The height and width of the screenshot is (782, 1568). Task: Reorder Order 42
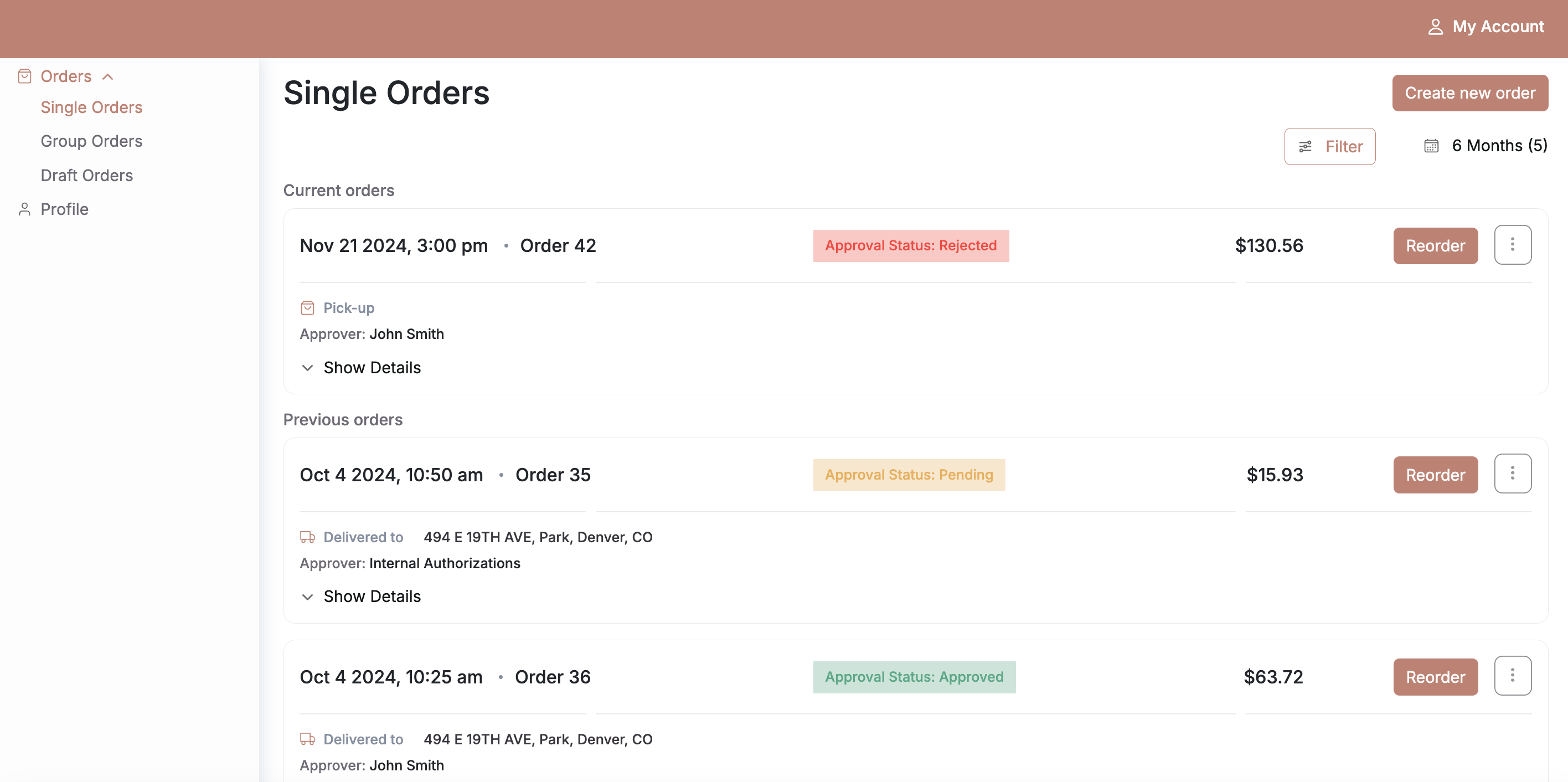pos(1435,245)
